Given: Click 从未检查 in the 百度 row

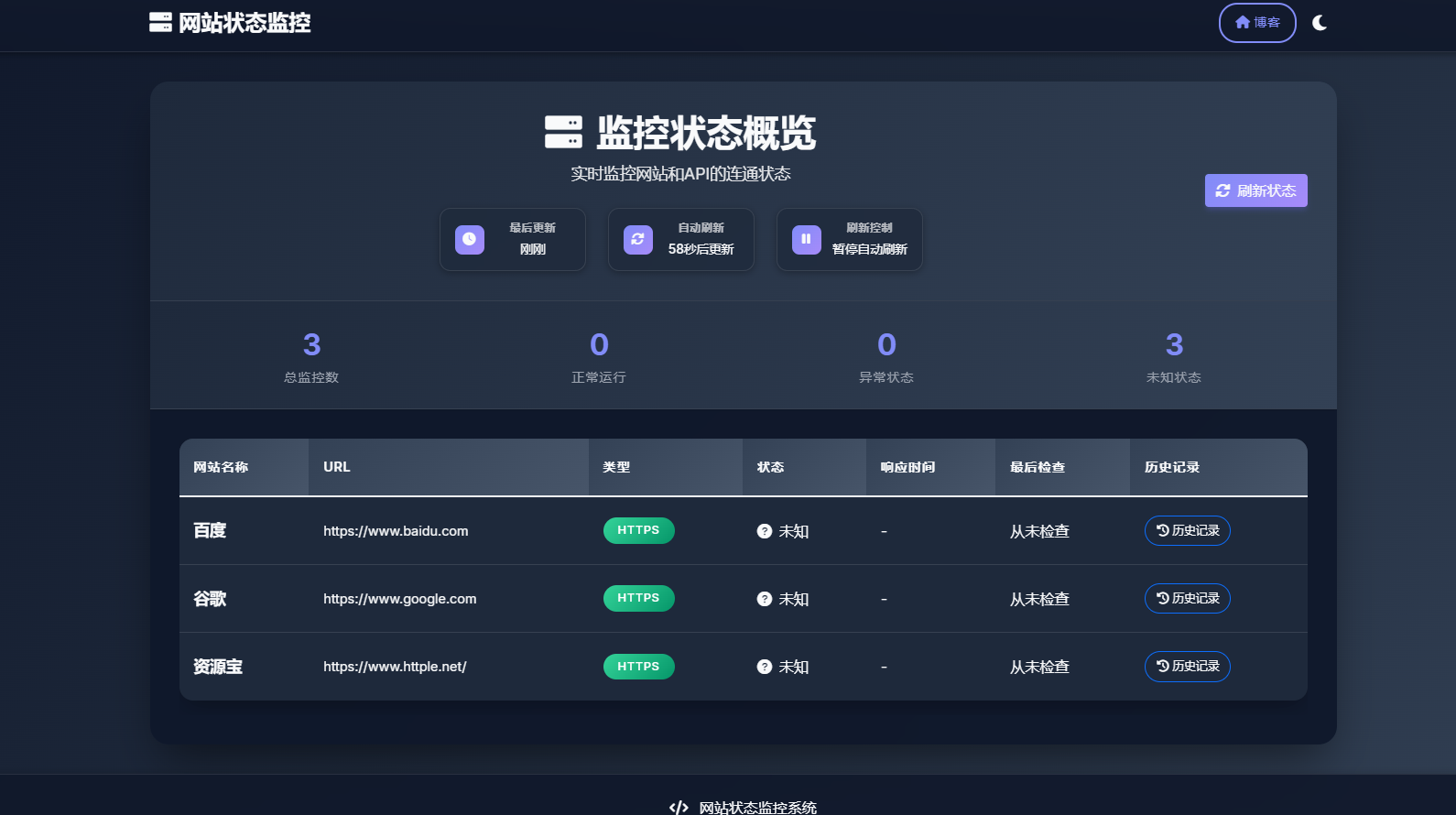Looking at the screenshot, I should pos(1039,531).
